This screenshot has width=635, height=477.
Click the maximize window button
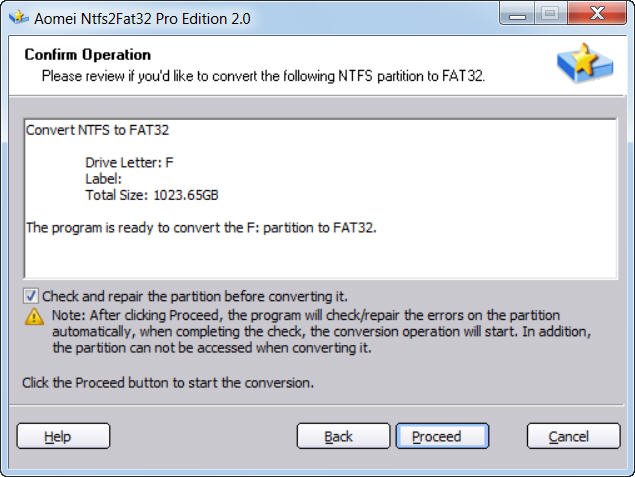[551, 15]
